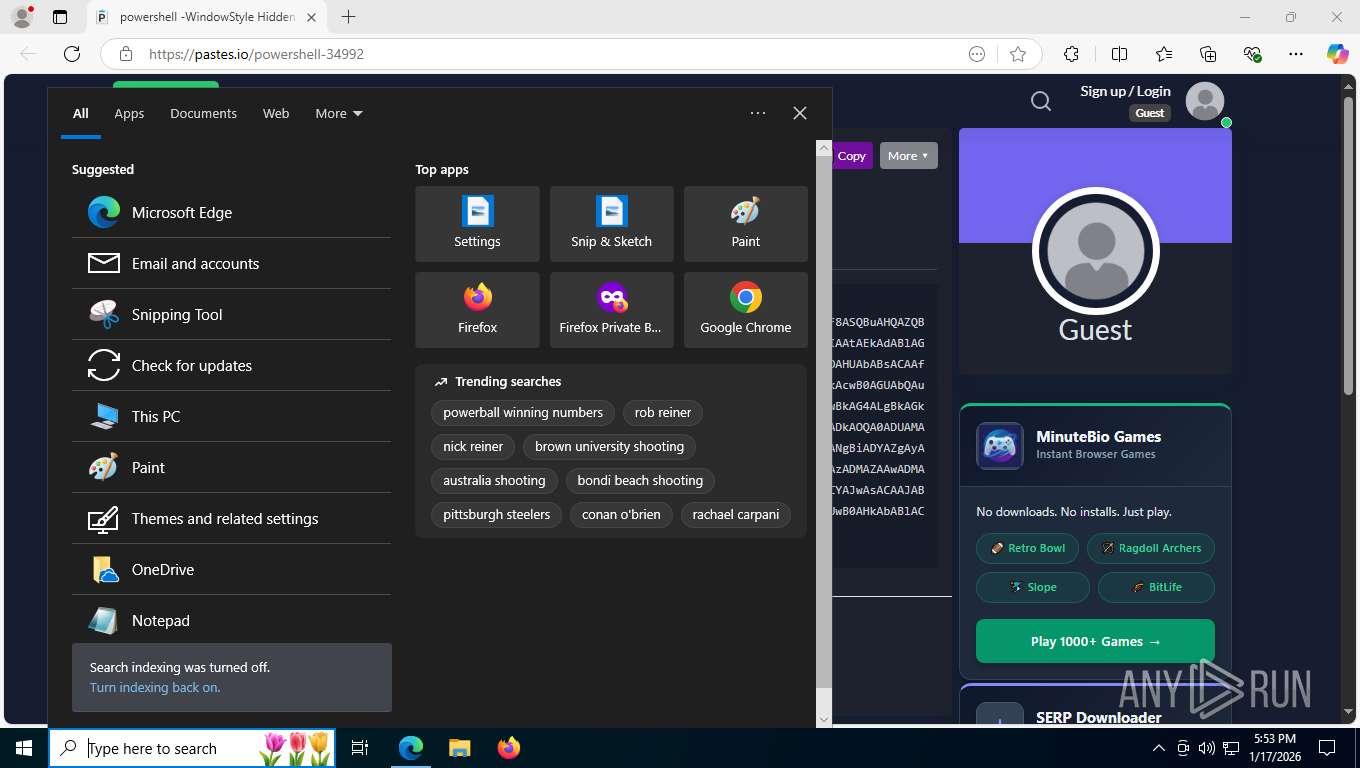Click the Edge taskbar icon
This screenshot has width=1360, height=768.
(411, 748)
